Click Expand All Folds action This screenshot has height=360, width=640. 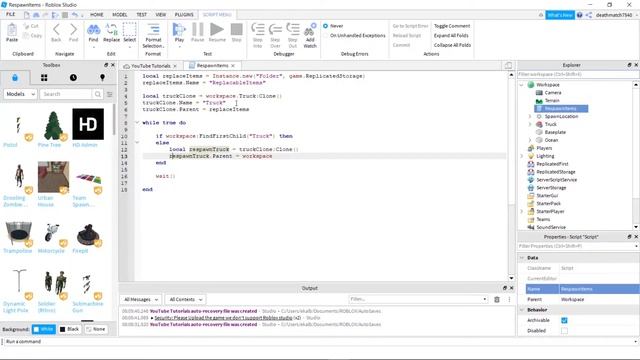(x=451, y=36)
